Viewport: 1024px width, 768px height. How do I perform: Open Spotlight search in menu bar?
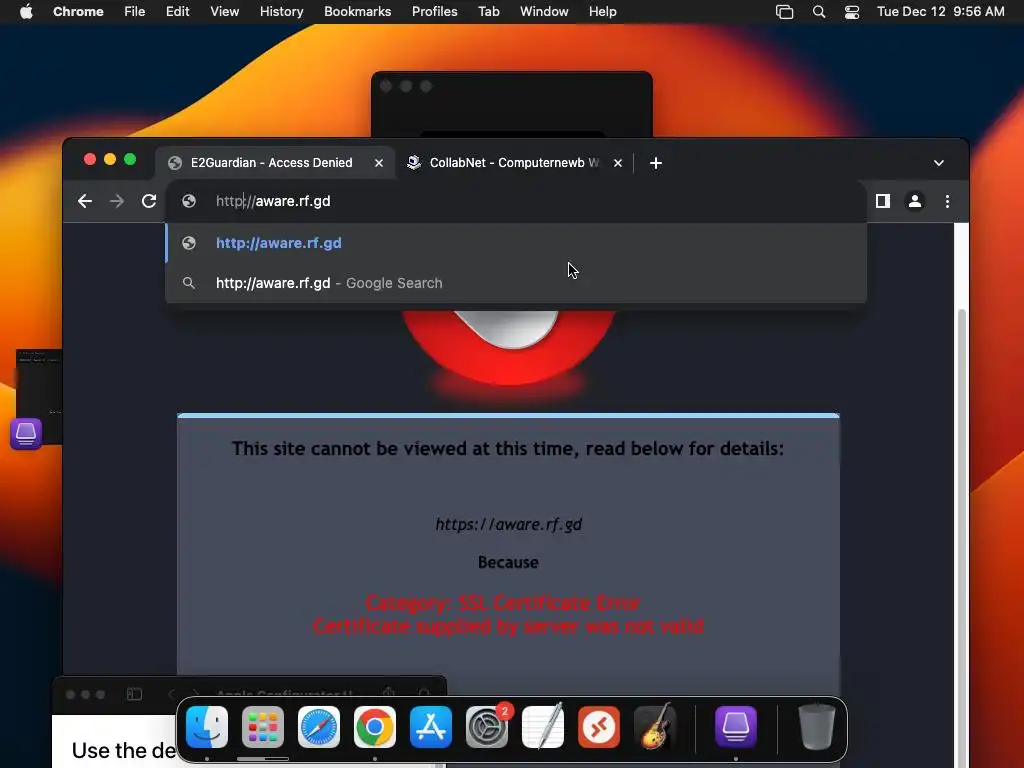[819, 12]
